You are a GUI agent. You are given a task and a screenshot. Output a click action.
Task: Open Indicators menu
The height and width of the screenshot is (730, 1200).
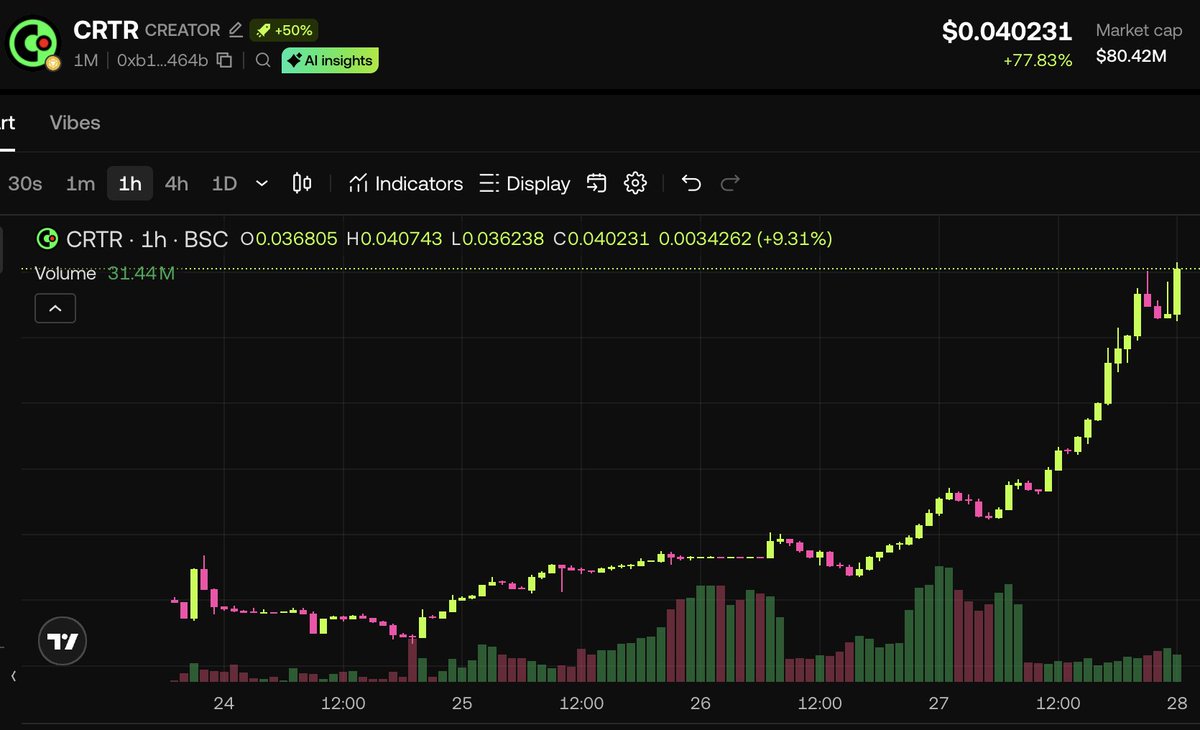(405, 184)
